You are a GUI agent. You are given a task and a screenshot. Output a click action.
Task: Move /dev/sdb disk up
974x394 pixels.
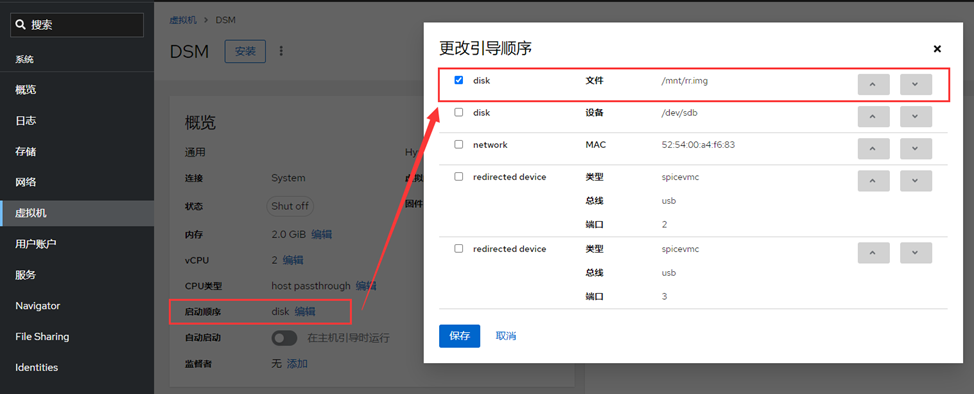[x=873, y=116]
